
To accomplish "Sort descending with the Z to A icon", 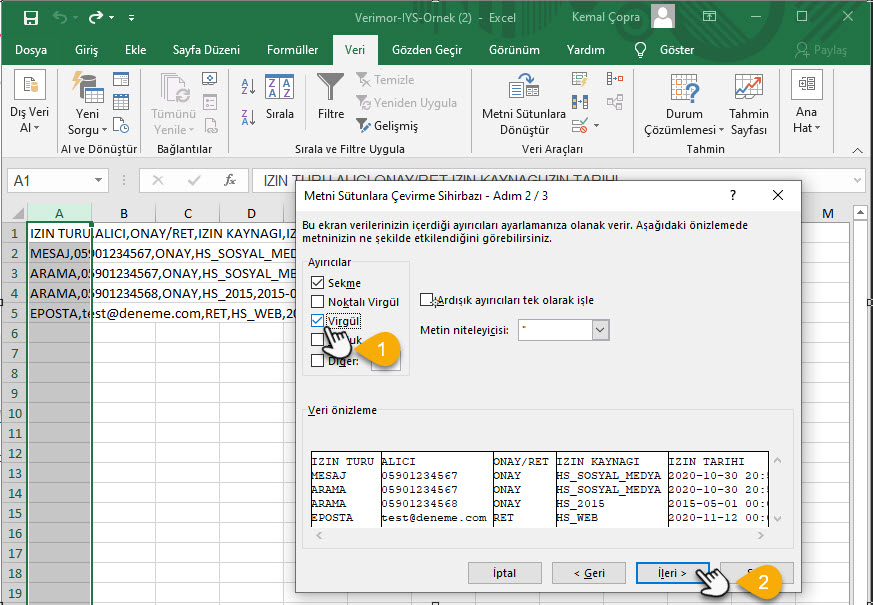I will (x=248, y=117).
